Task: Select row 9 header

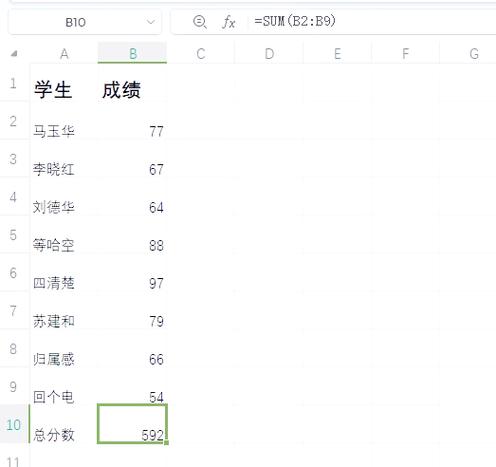Action: (x=13, y=387)
